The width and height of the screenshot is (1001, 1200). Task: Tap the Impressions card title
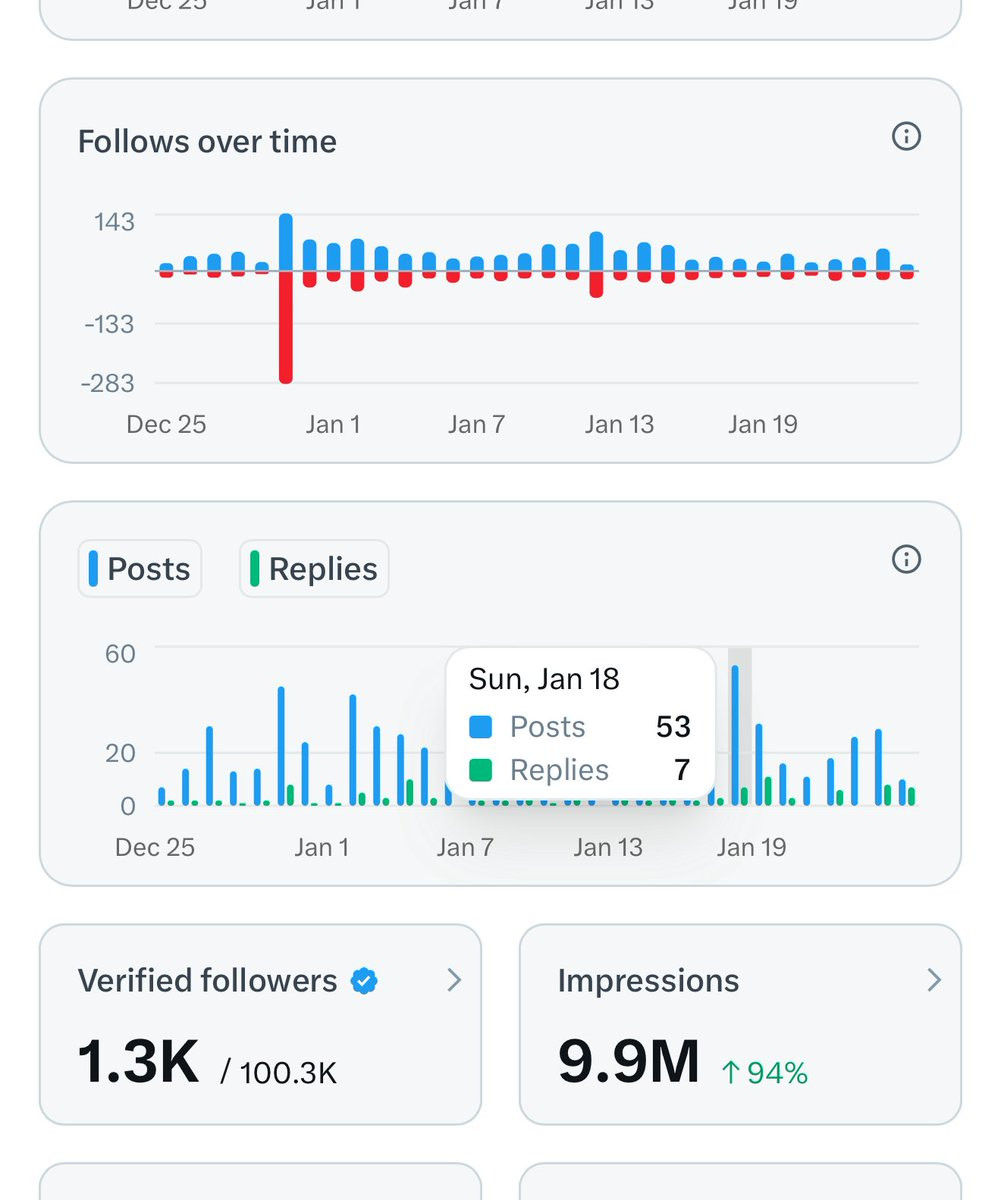648,981
